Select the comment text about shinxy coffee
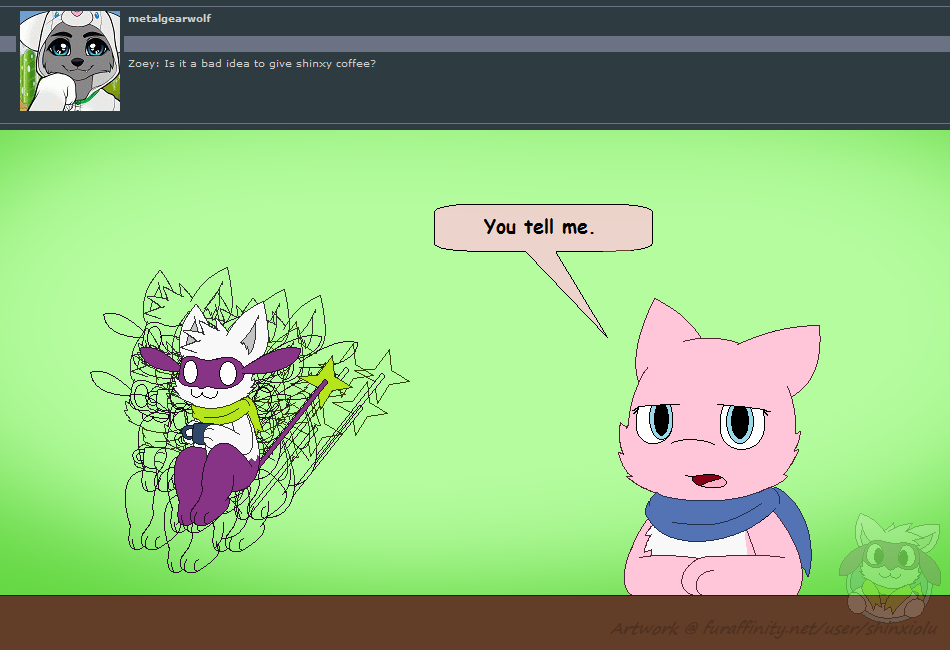The height and width of the screenshot is (650, 950). coord(252,64)
